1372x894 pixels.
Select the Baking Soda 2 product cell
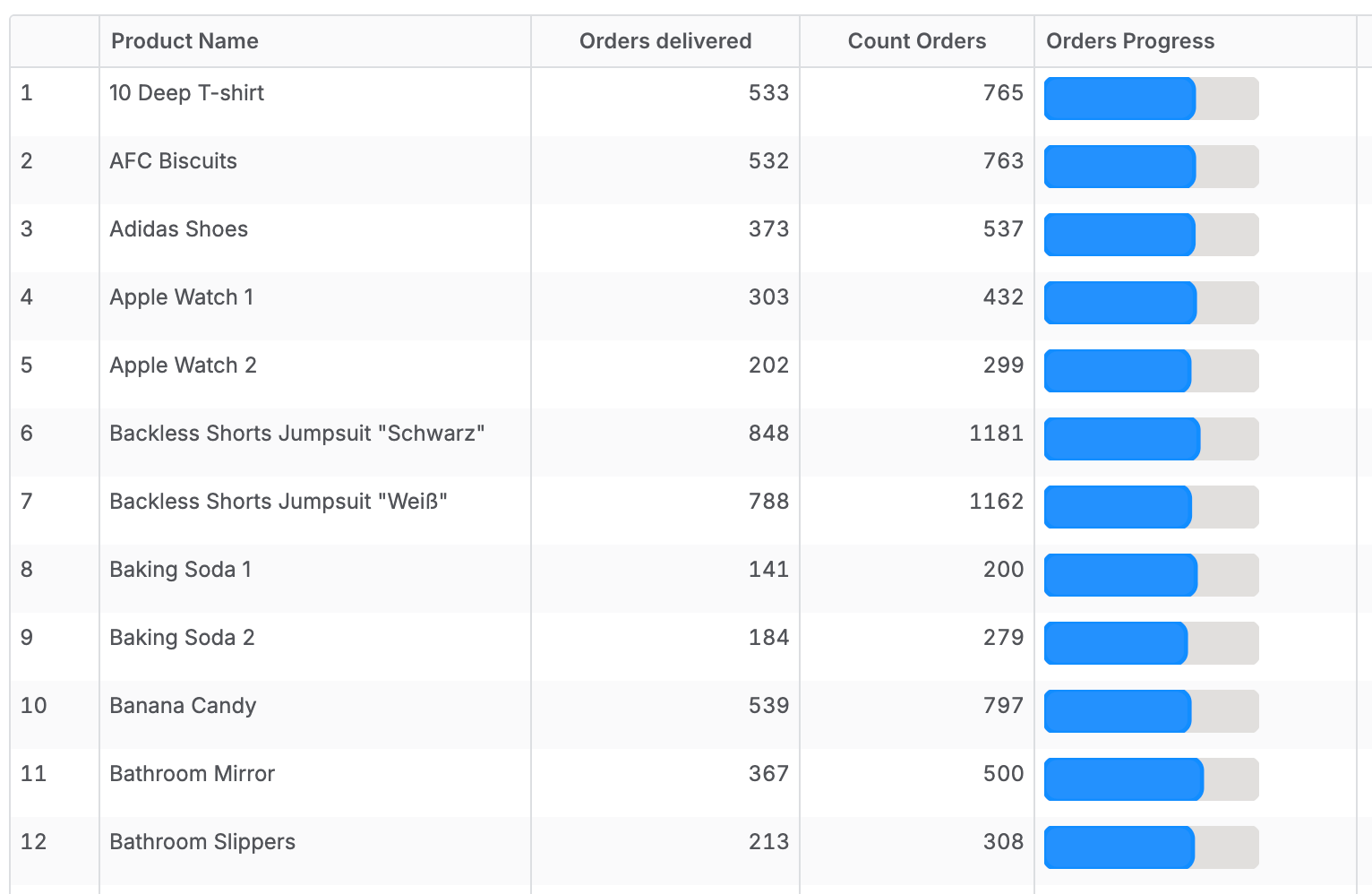(314, 646)
